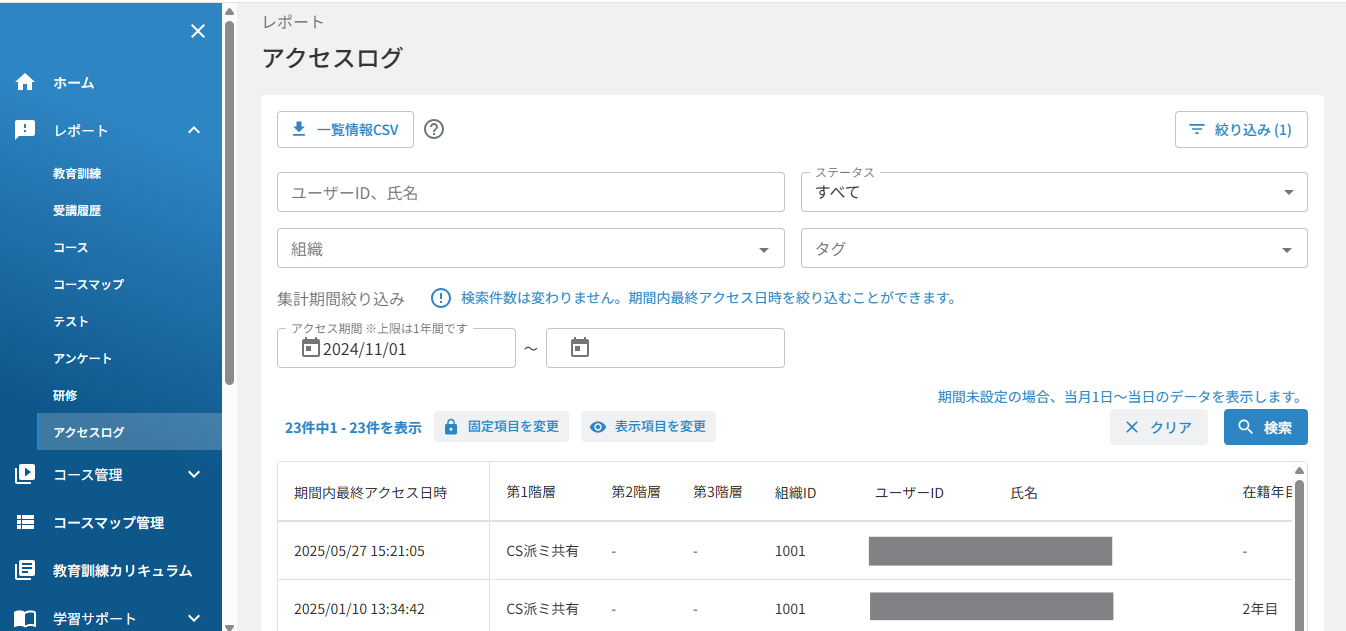The height and width of the screenshot is (631, 1346).
Task: Open 研修 report submenu item
Action: coord(65,395)
